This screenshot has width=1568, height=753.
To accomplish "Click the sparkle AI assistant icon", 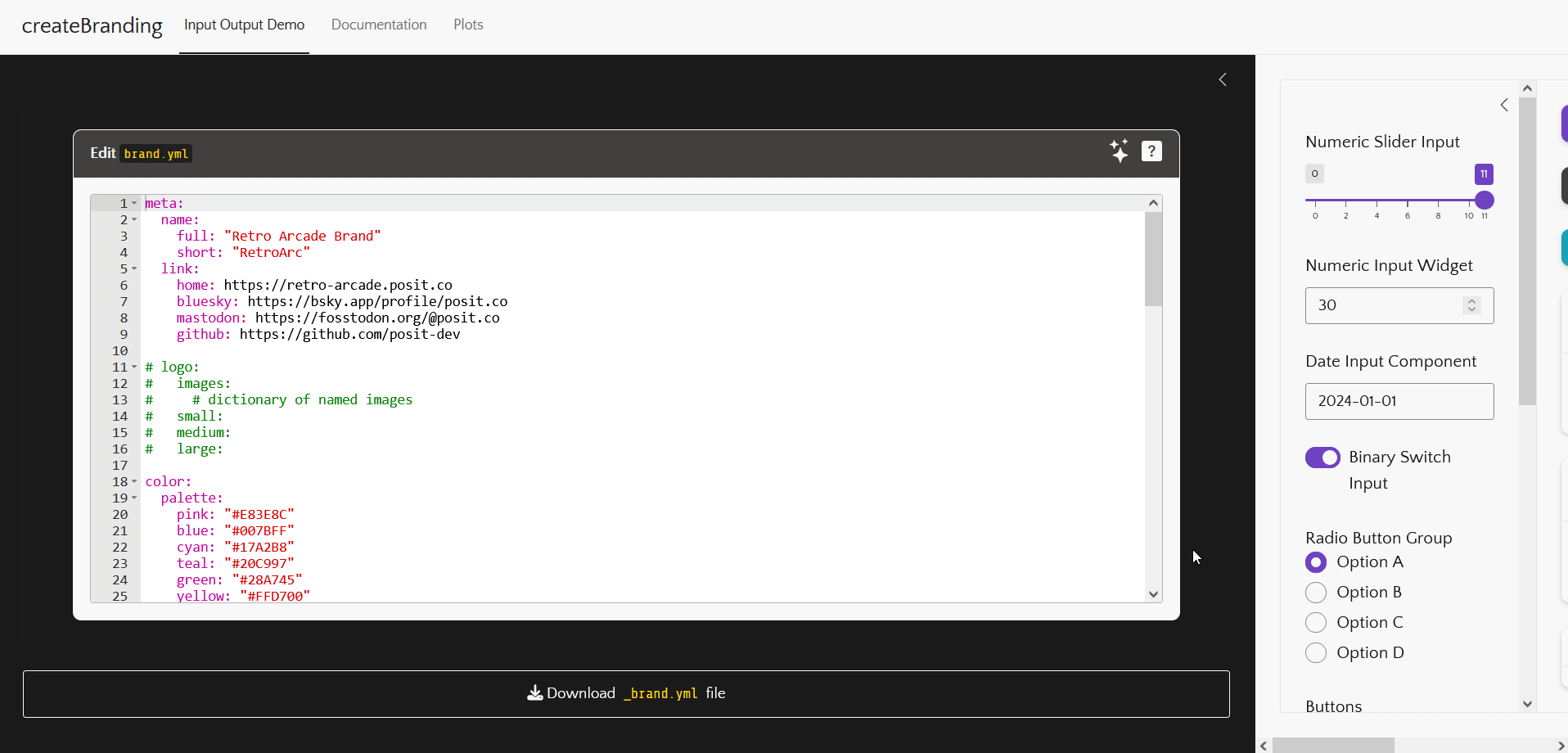I will pos(1119,151).
